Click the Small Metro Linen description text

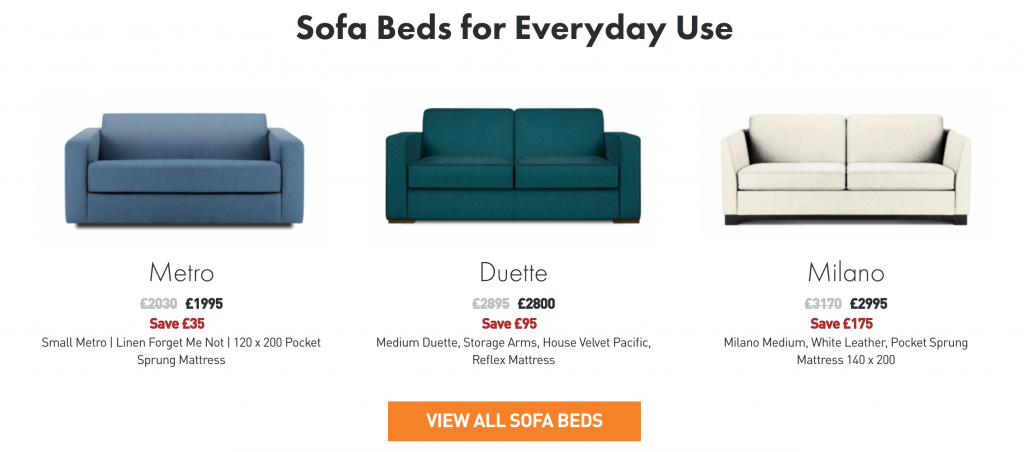181,351
